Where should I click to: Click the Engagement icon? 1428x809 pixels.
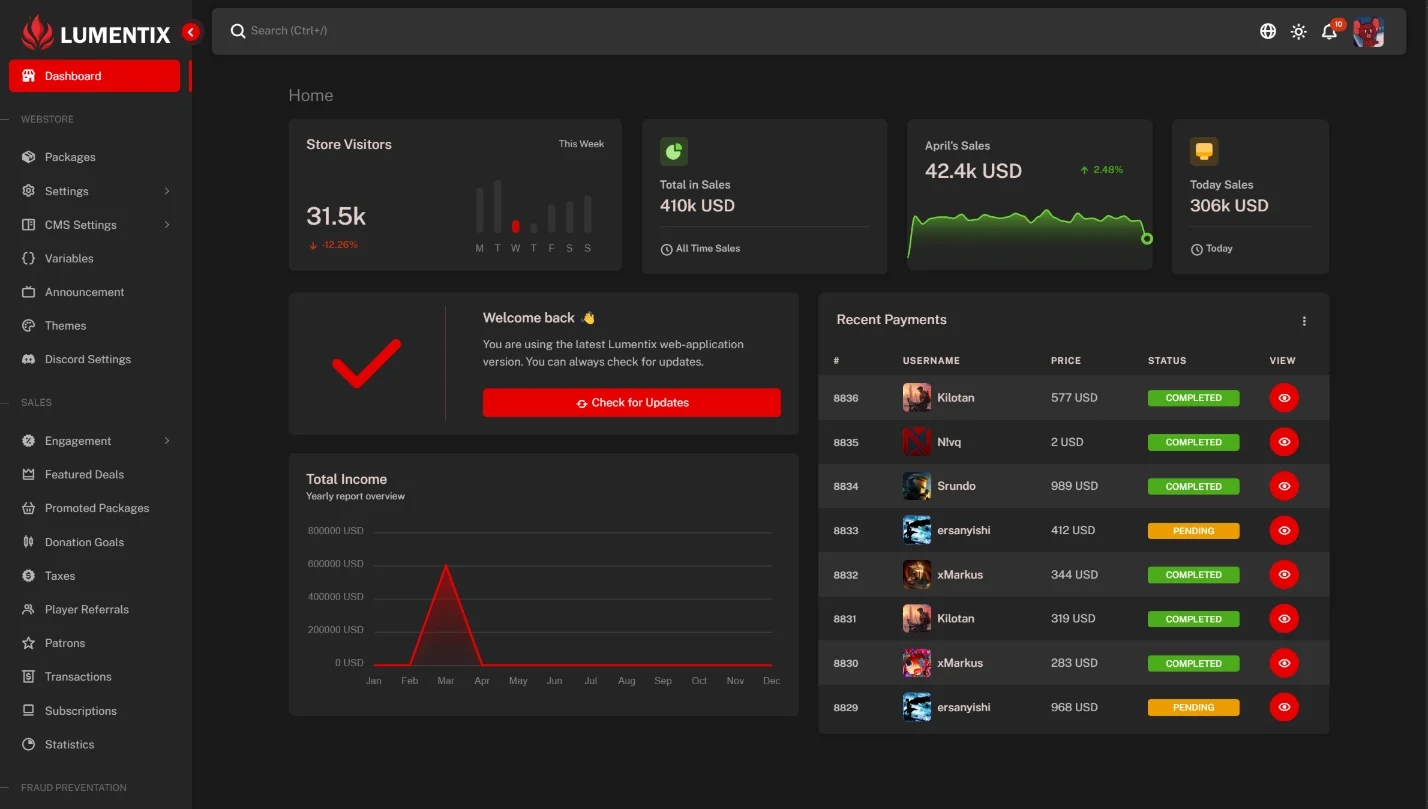28,441
